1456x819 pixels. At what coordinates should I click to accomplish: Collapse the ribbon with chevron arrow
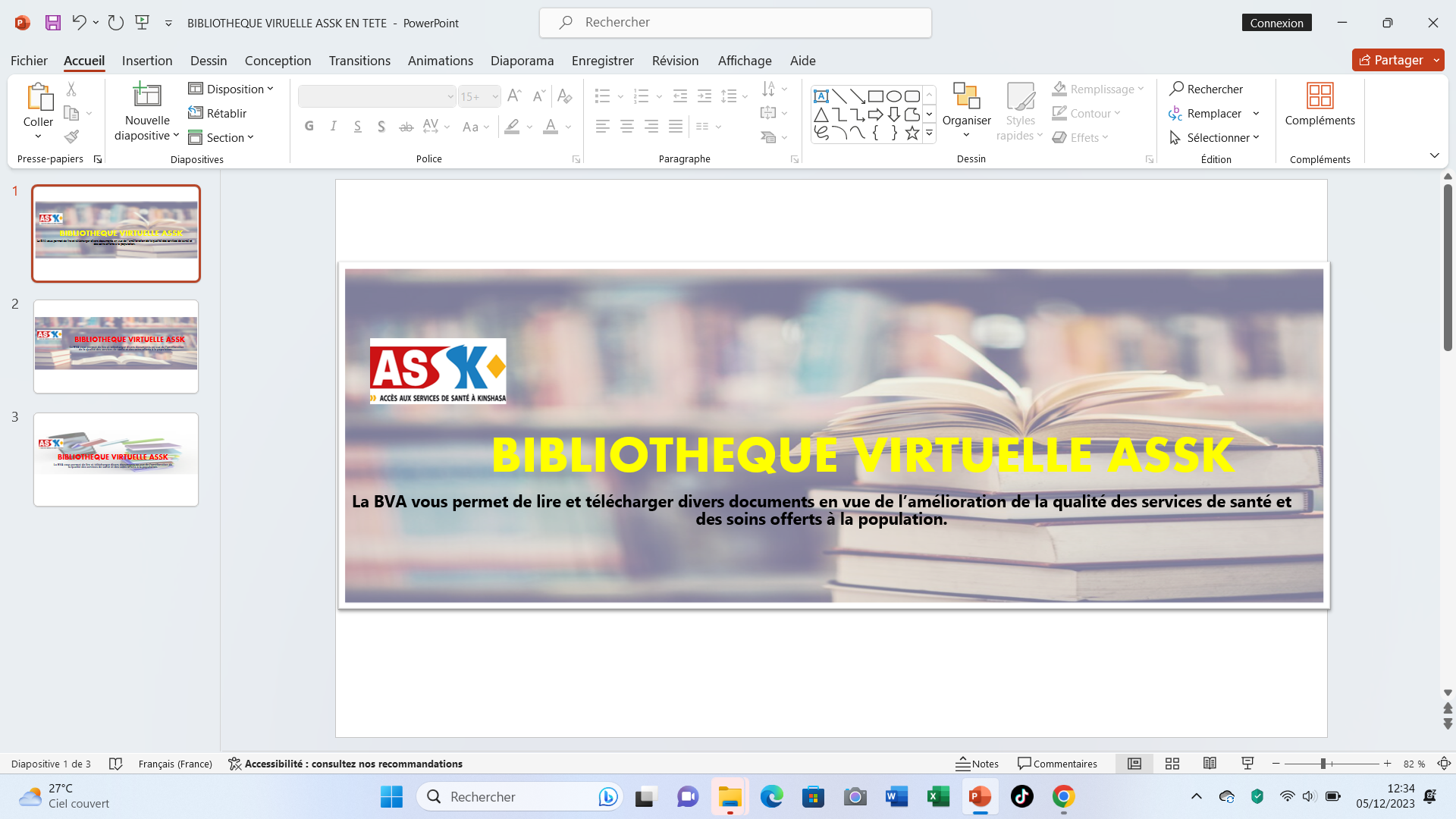[1434, 155]
